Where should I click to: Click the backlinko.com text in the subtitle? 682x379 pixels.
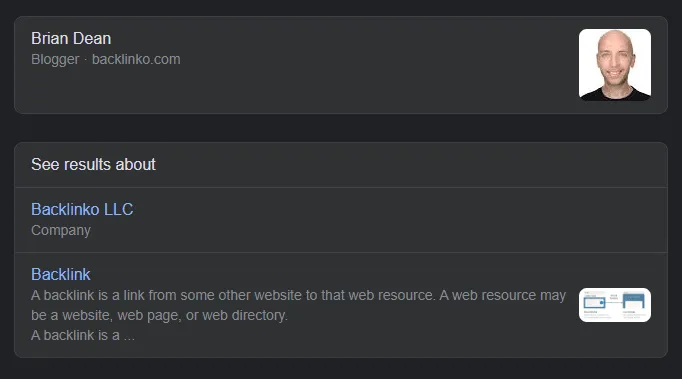136,59
